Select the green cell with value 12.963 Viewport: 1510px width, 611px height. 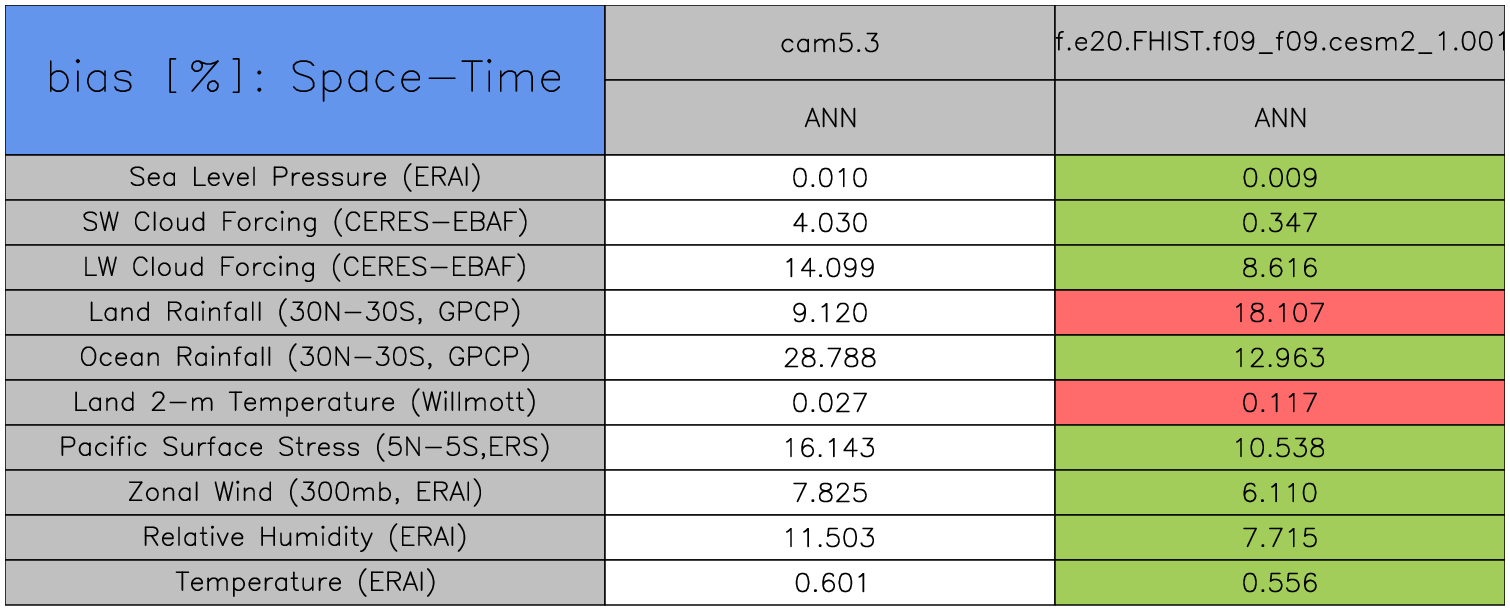[x=1280, y=358]
